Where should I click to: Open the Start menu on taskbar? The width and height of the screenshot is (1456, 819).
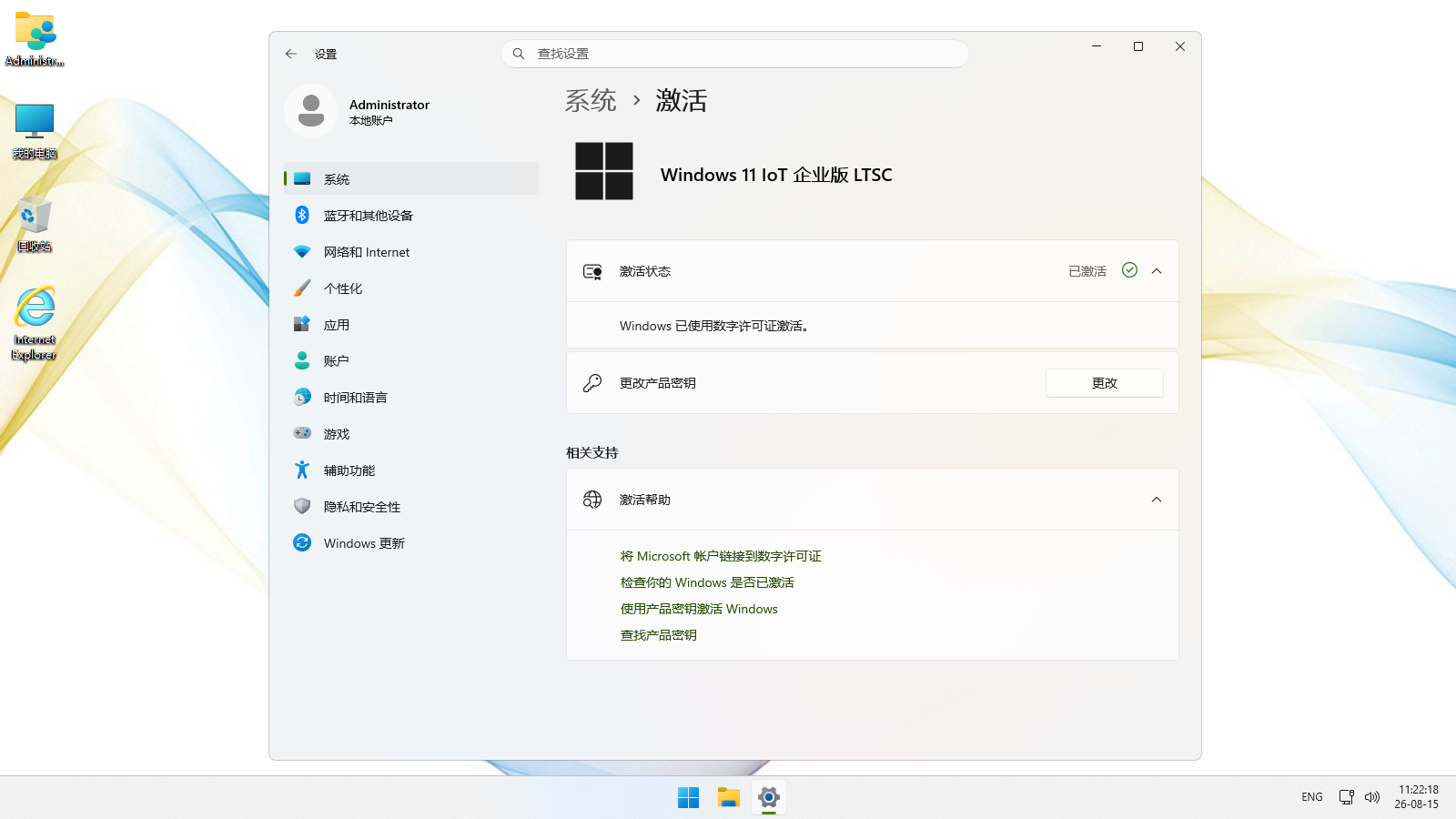[689, 797]
